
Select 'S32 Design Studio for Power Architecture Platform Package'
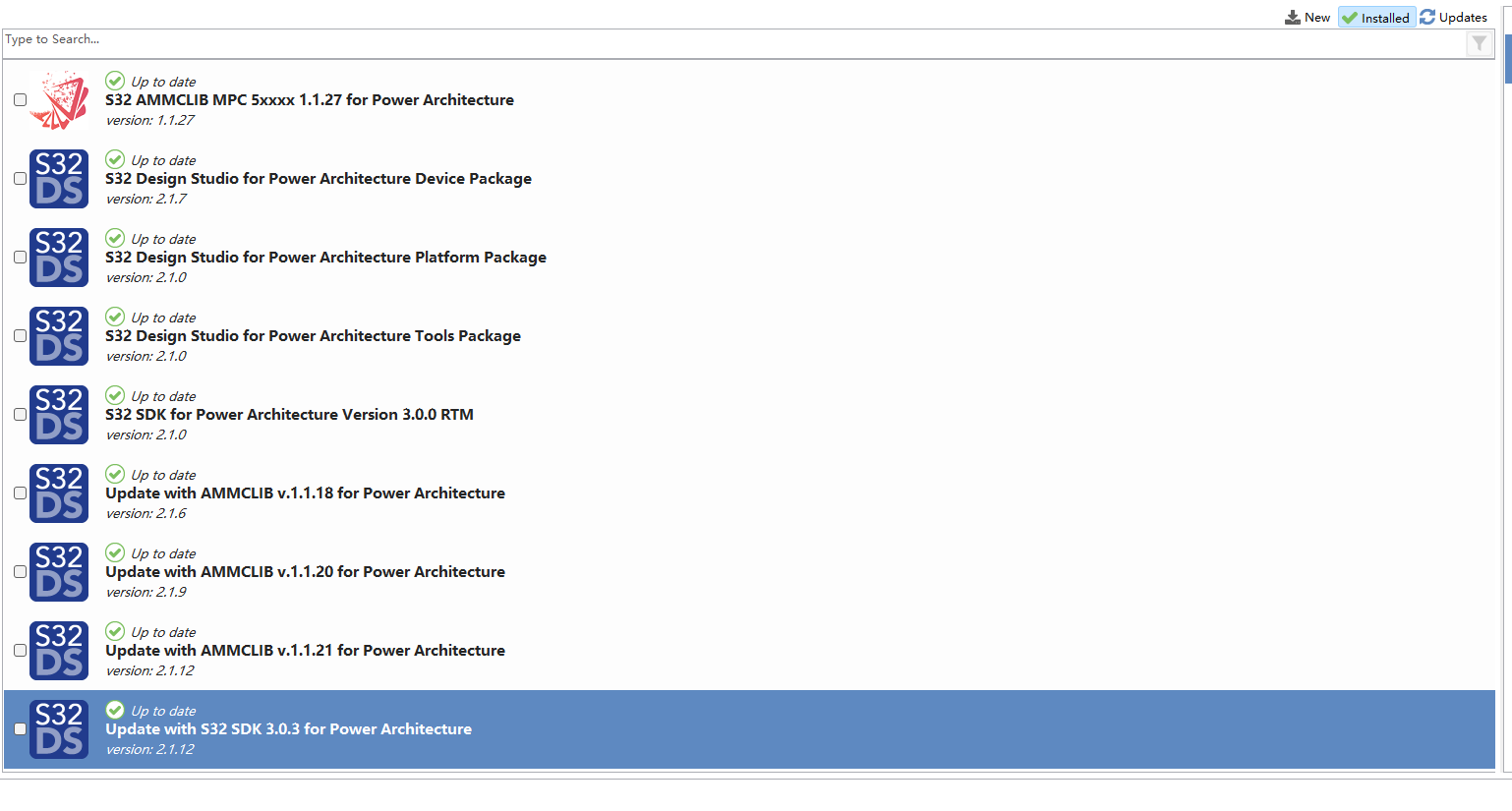pyautogui.click(x=325, y=258)
